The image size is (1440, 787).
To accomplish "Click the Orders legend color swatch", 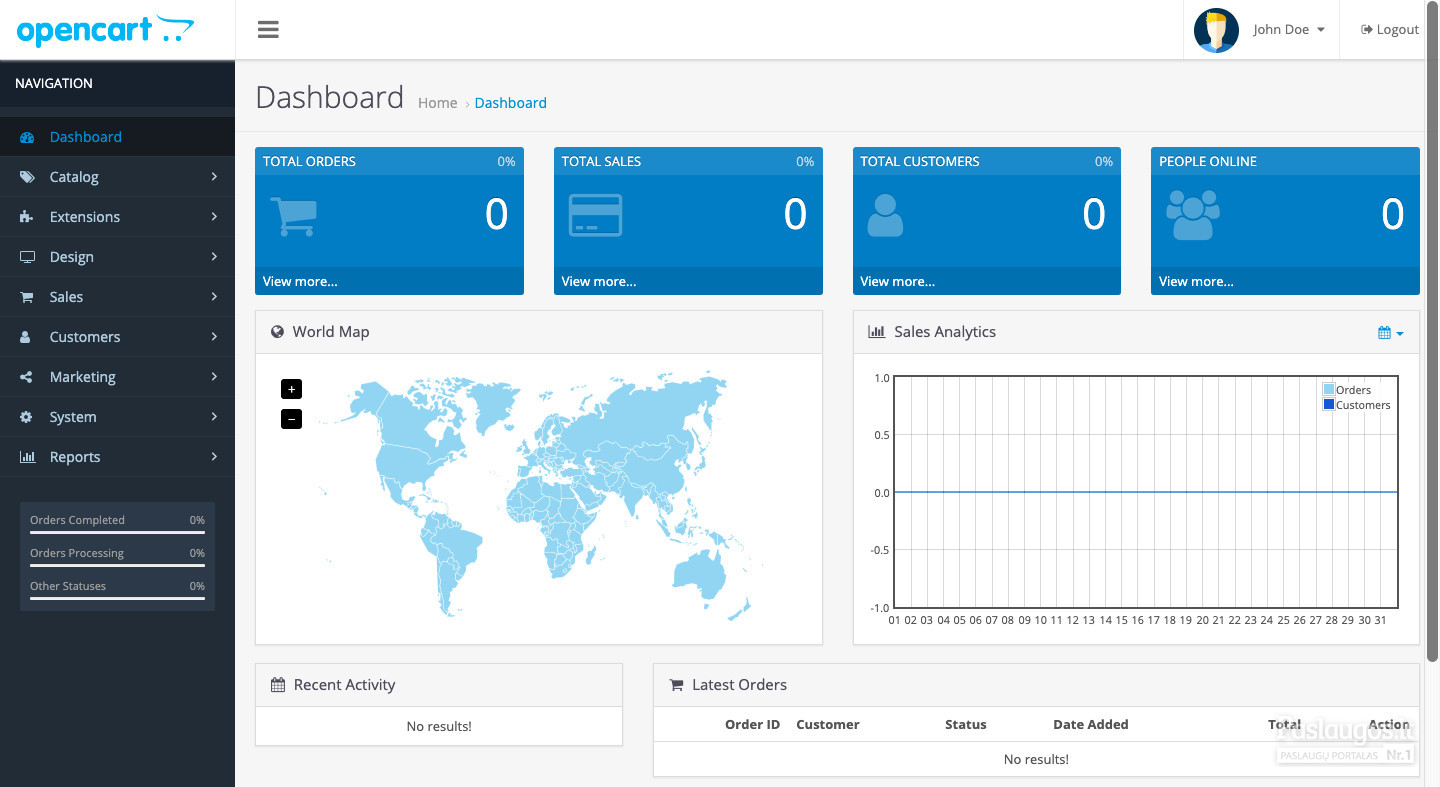I will (1328, 389).
